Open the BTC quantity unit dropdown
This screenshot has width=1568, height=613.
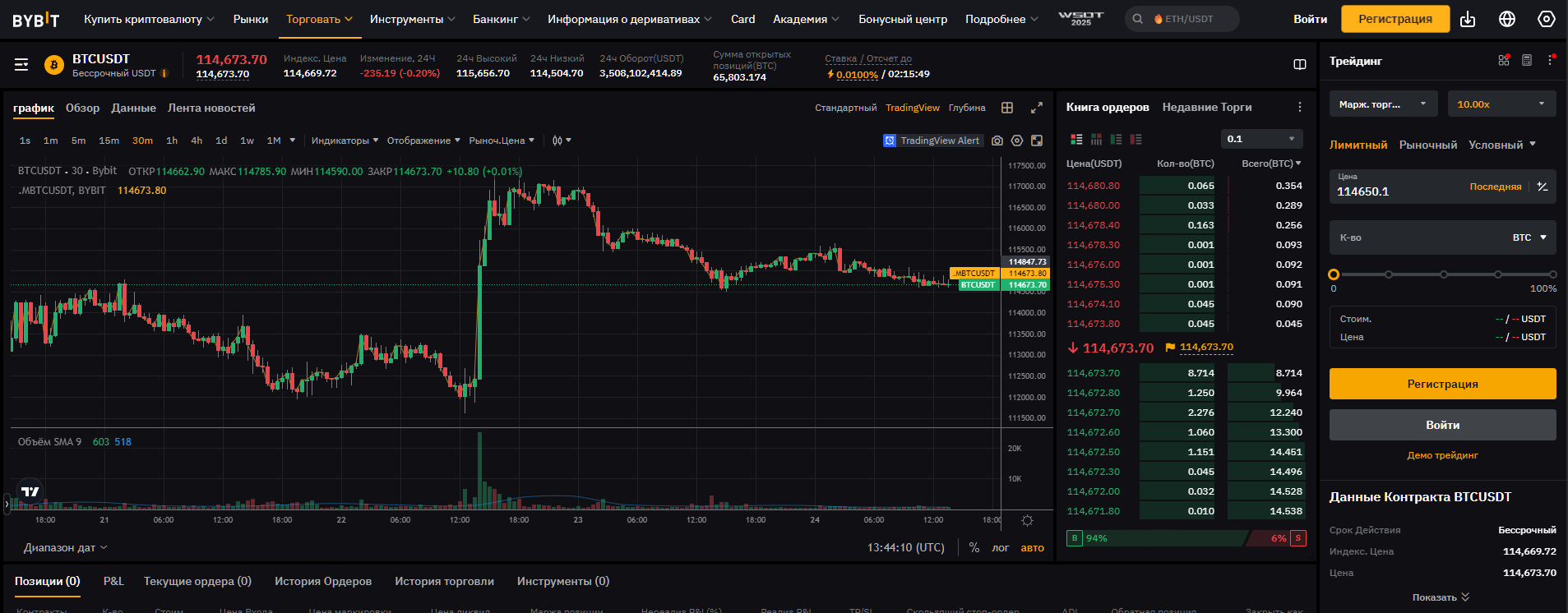pos(1529,237)
